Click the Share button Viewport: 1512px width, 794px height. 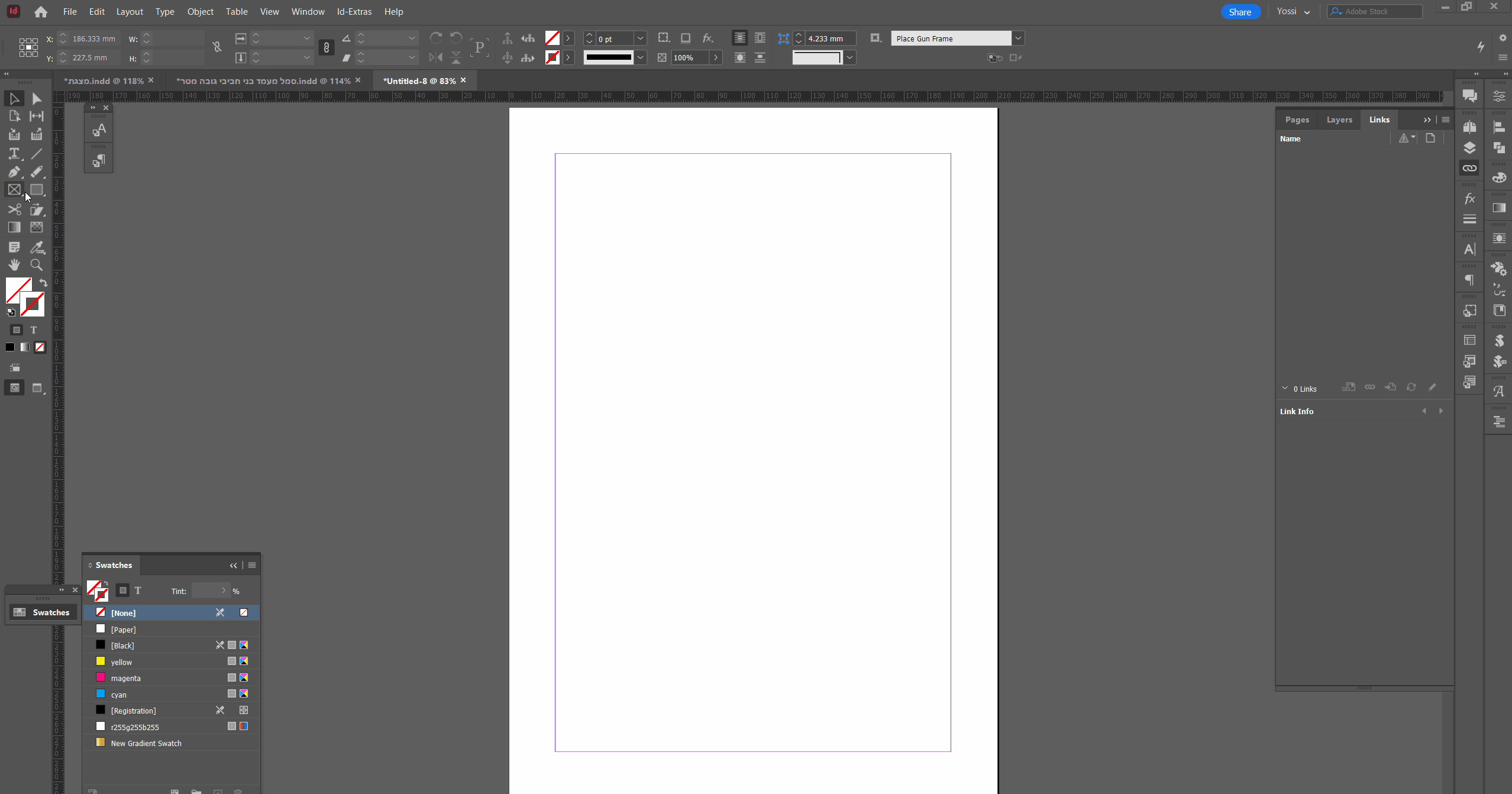[x=1240, y=12]
